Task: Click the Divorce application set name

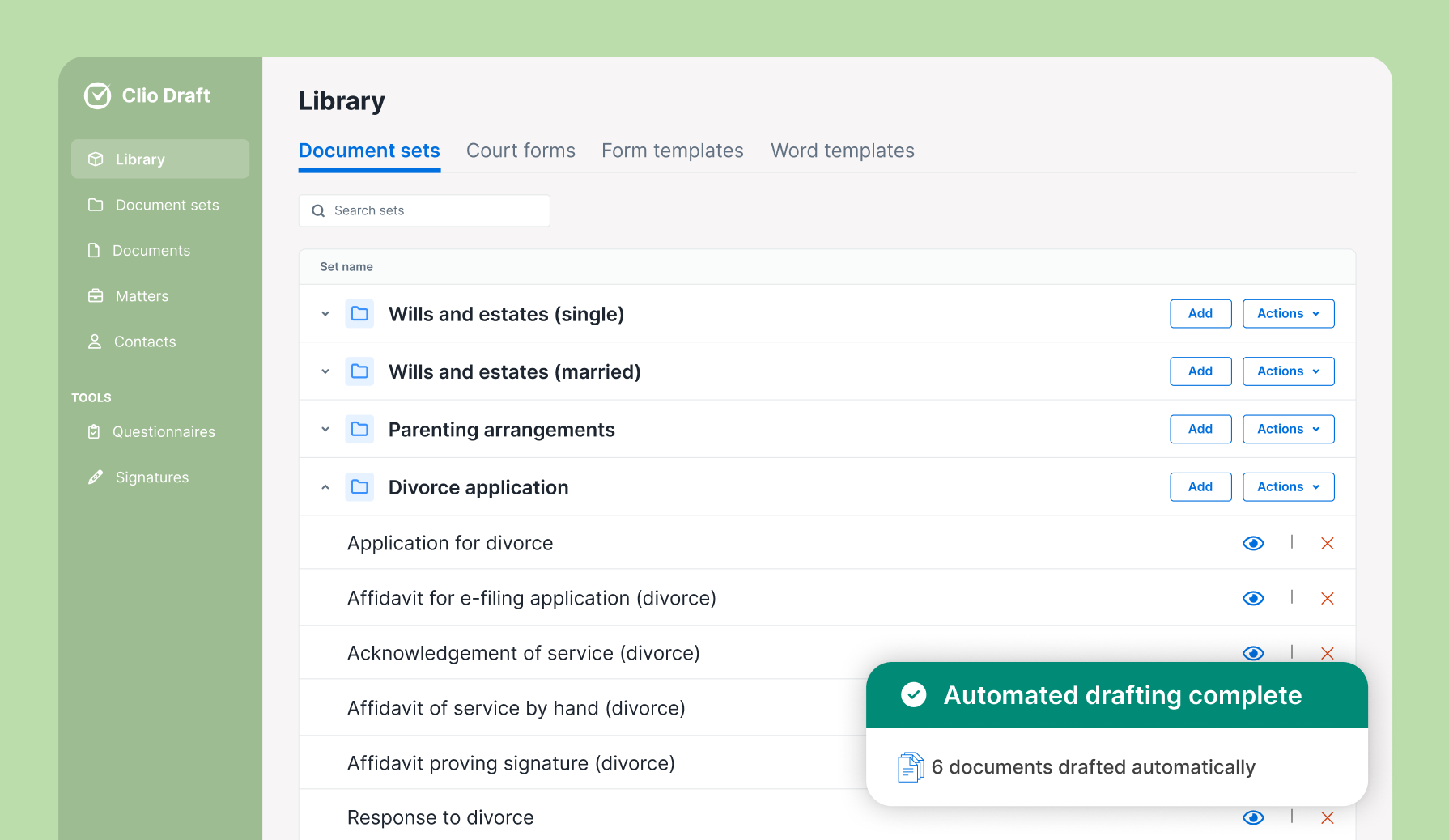Action: coord(478,487)
